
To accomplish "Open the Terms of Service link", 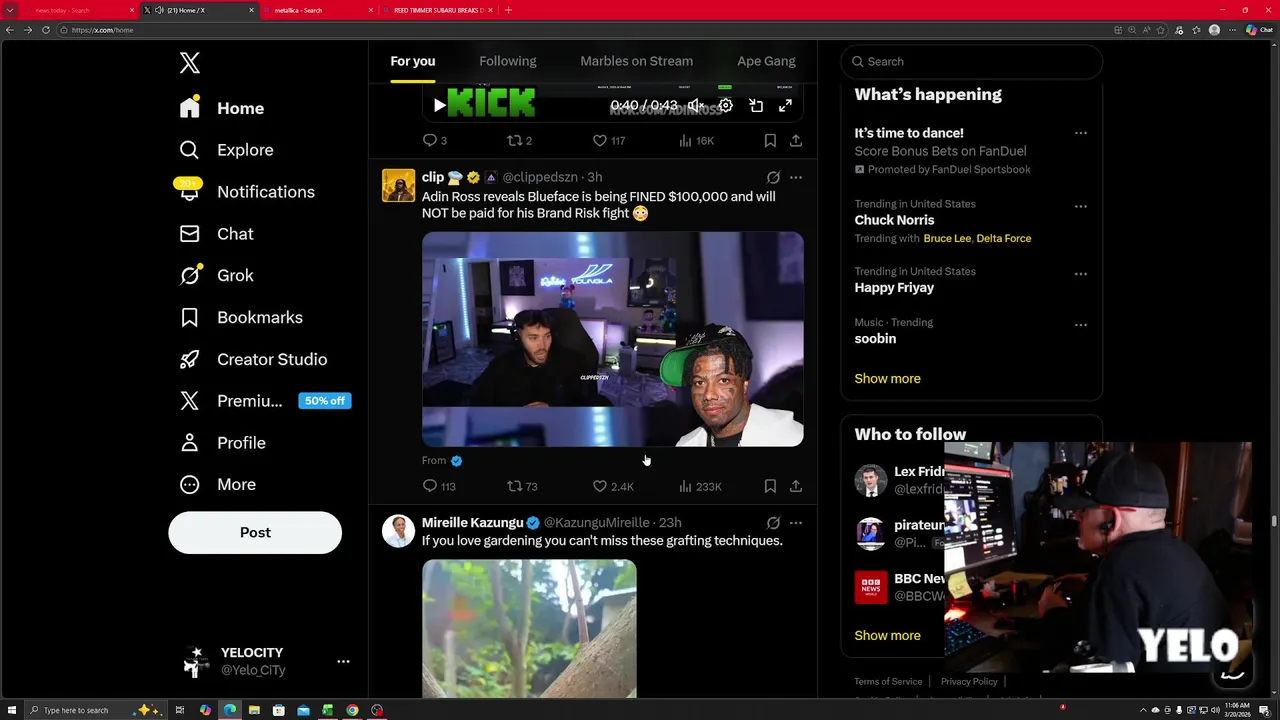I will (888, 681).
